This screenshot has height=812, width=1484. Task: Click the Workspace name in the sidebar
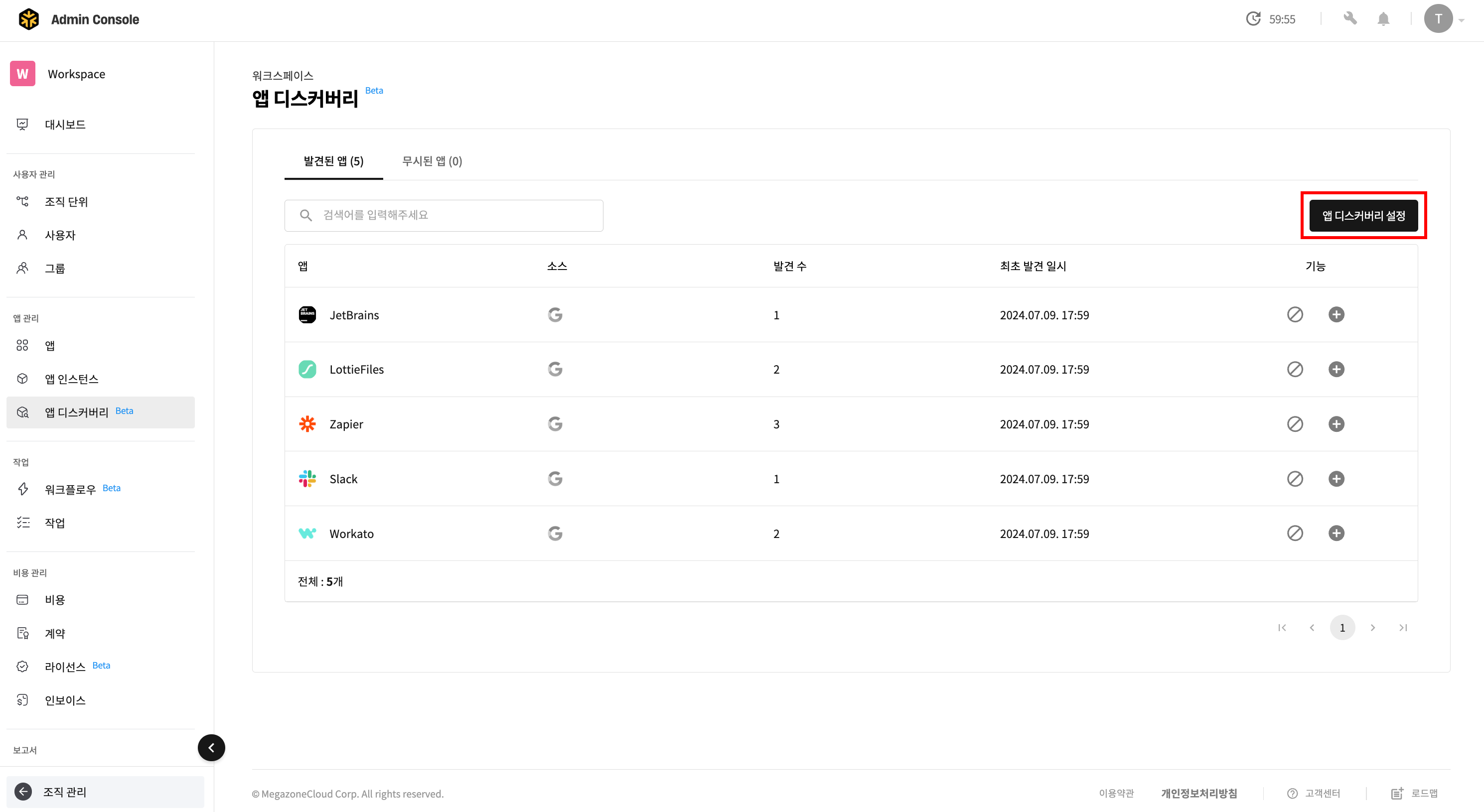(x=76, y=74)
